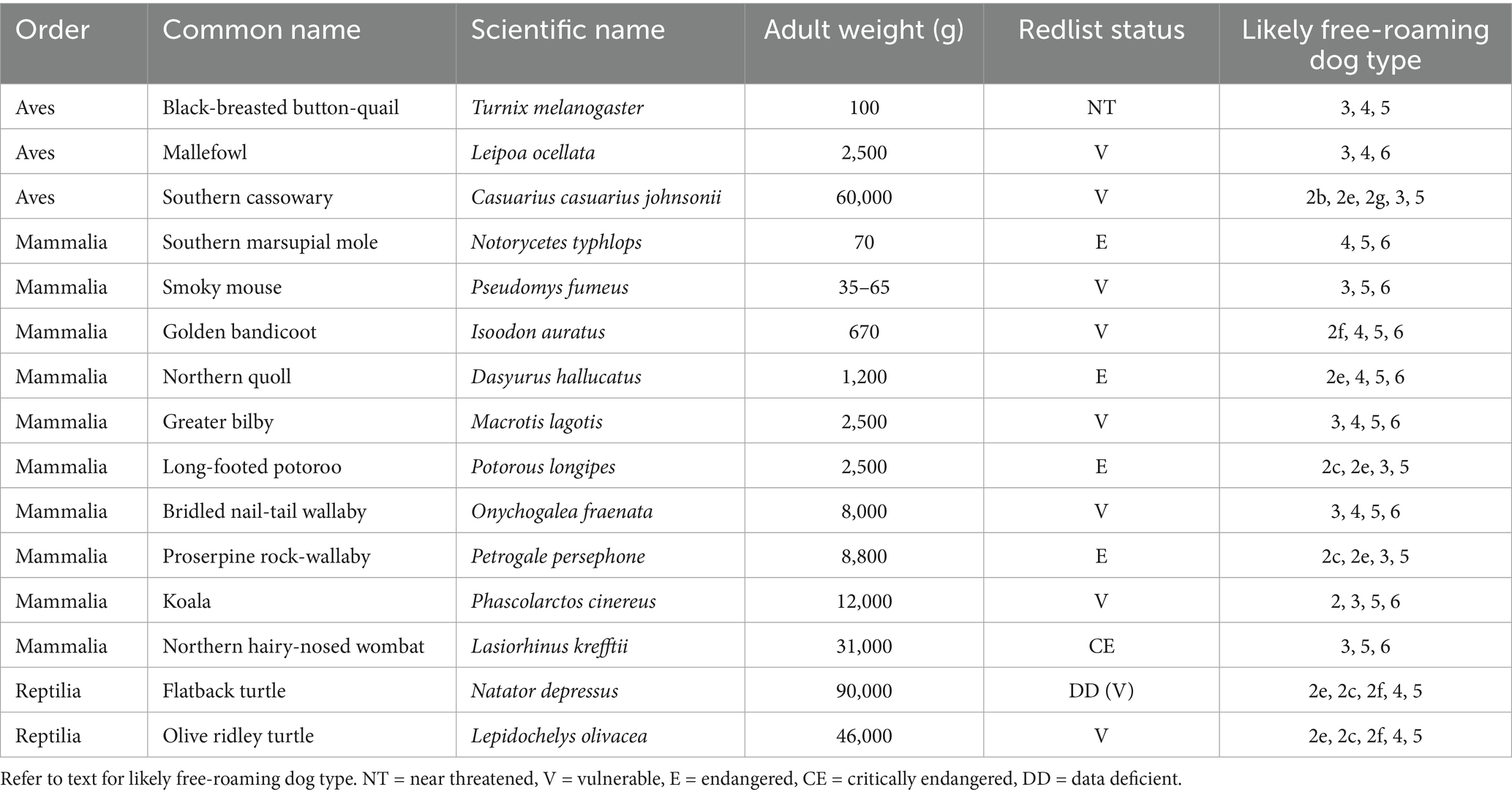Screen dimensions: 1512x795
Task: Click the Koala common name cell
Action: click(187, 601)
